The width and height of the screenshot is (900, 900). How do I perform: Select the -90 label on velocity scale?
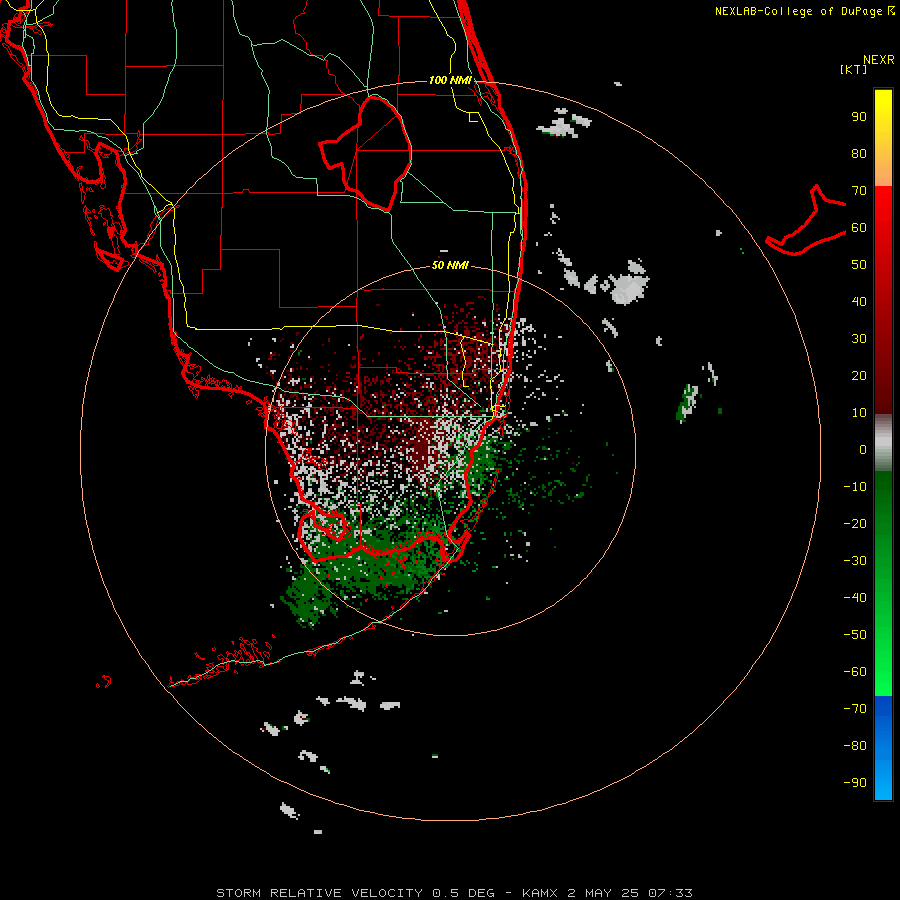(855, 783)
